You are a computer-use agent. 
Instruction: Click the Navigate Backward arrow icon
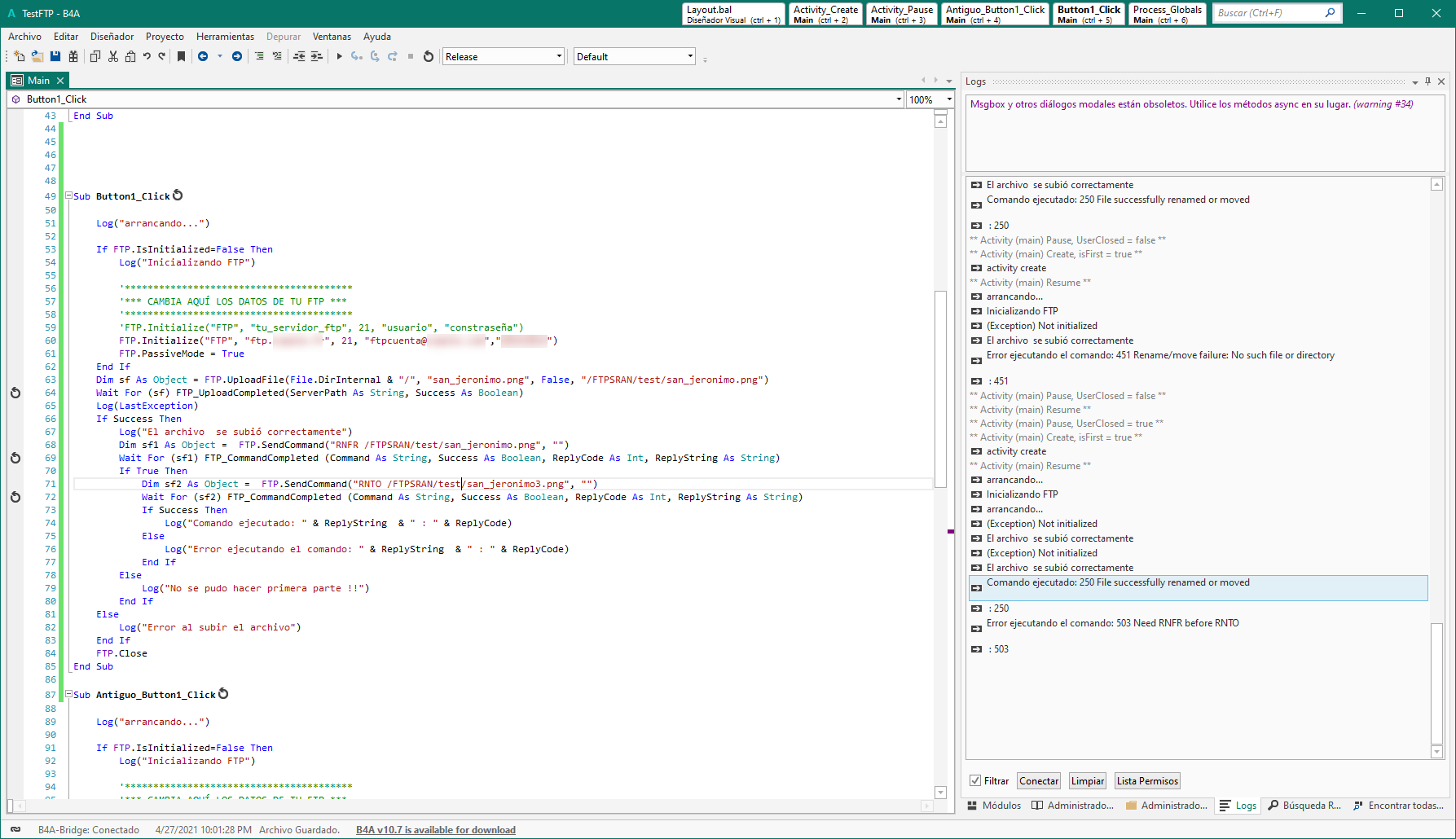click(x=203, y=56)
